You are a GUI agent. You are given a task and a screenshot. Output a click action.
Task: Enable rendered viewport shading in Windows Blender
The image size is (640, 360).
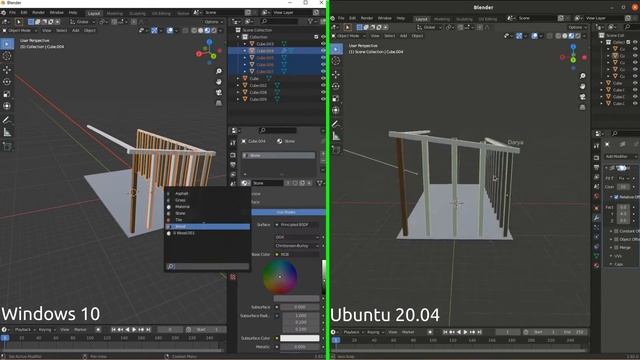point(214,31)
